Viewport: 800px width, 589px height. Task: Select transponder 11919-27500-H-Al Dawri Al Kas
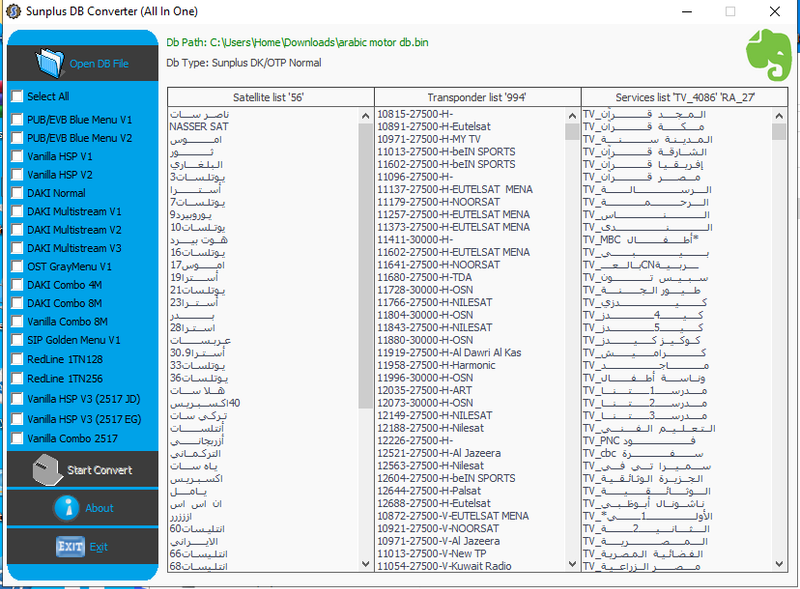click(x=449, y=353)
